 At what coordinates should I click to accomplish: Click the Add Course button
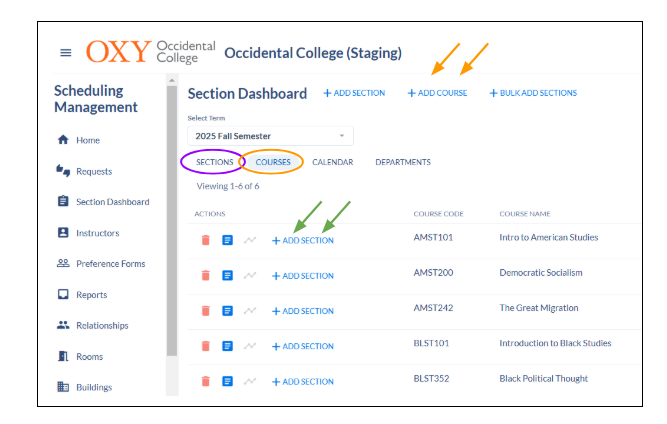coord(437,93)
